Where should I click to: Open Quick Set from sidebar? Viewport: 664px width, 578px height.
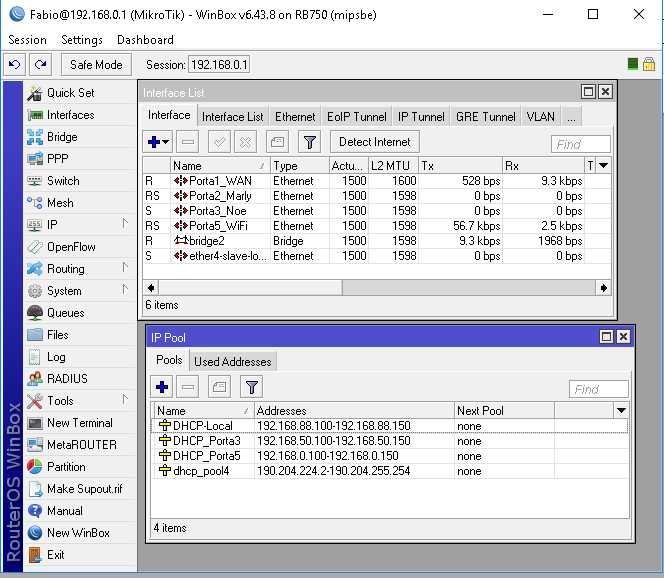[80, 93]
